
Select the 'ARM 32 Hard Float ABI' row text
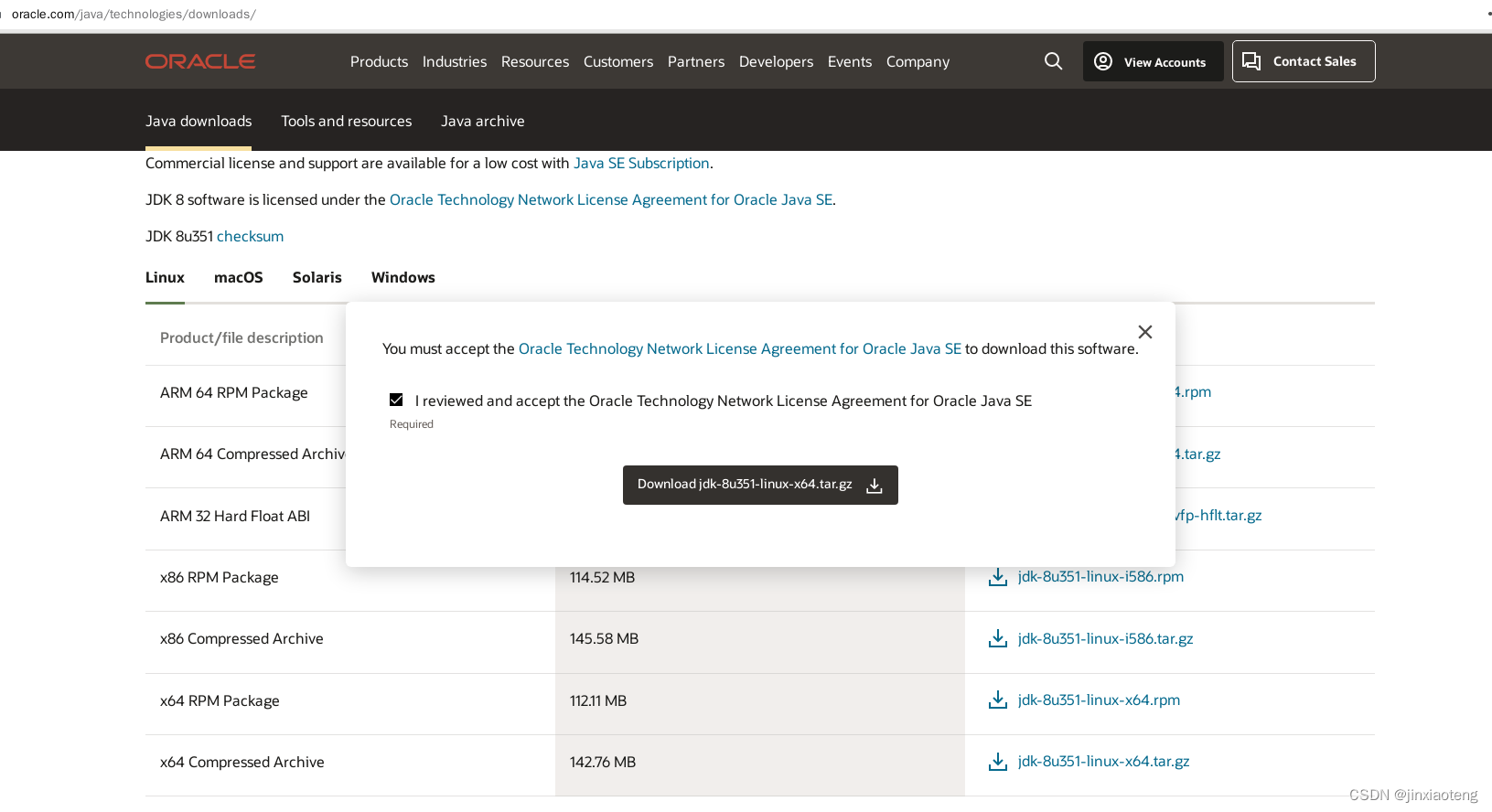click(235, 516)
